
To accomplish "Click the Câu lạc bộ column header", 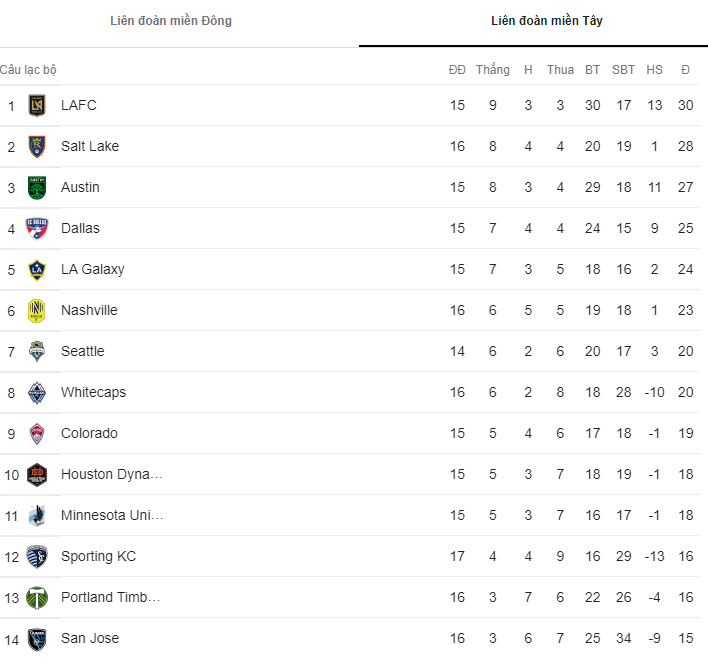I will pyautogui.click(x=29, y=70).
